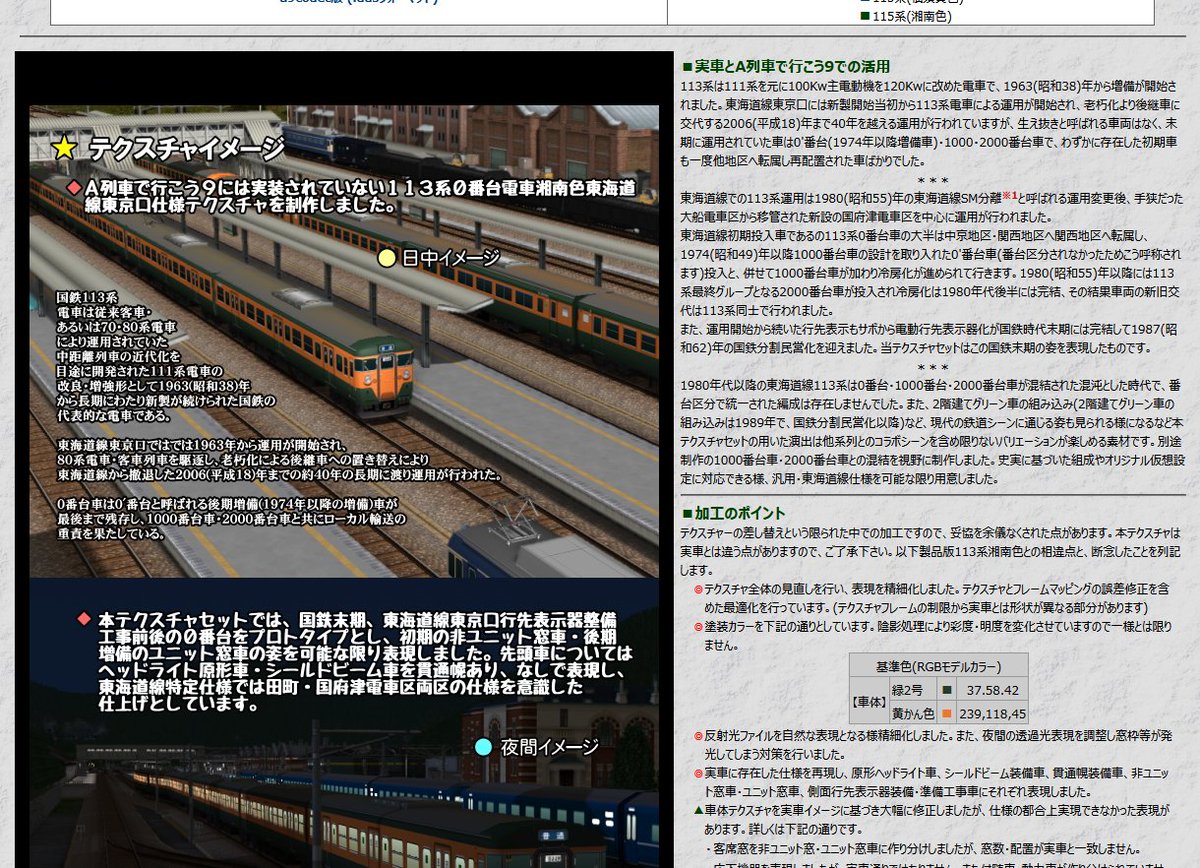Click the paragraph starting 1980年代以降の東海道線113系
The image size is (1200, 868).
click(930, 431)
